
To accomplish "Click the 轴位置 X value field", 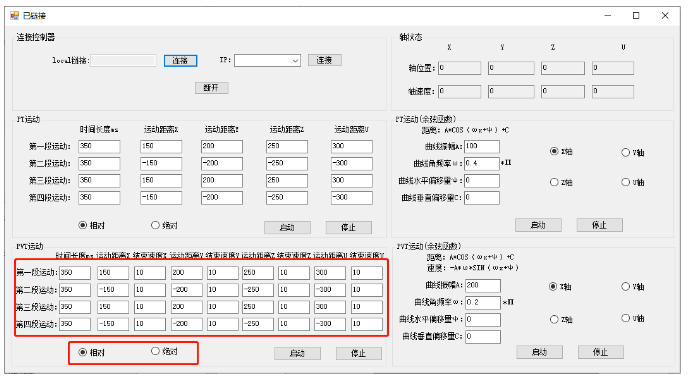I will click(459, 68).
